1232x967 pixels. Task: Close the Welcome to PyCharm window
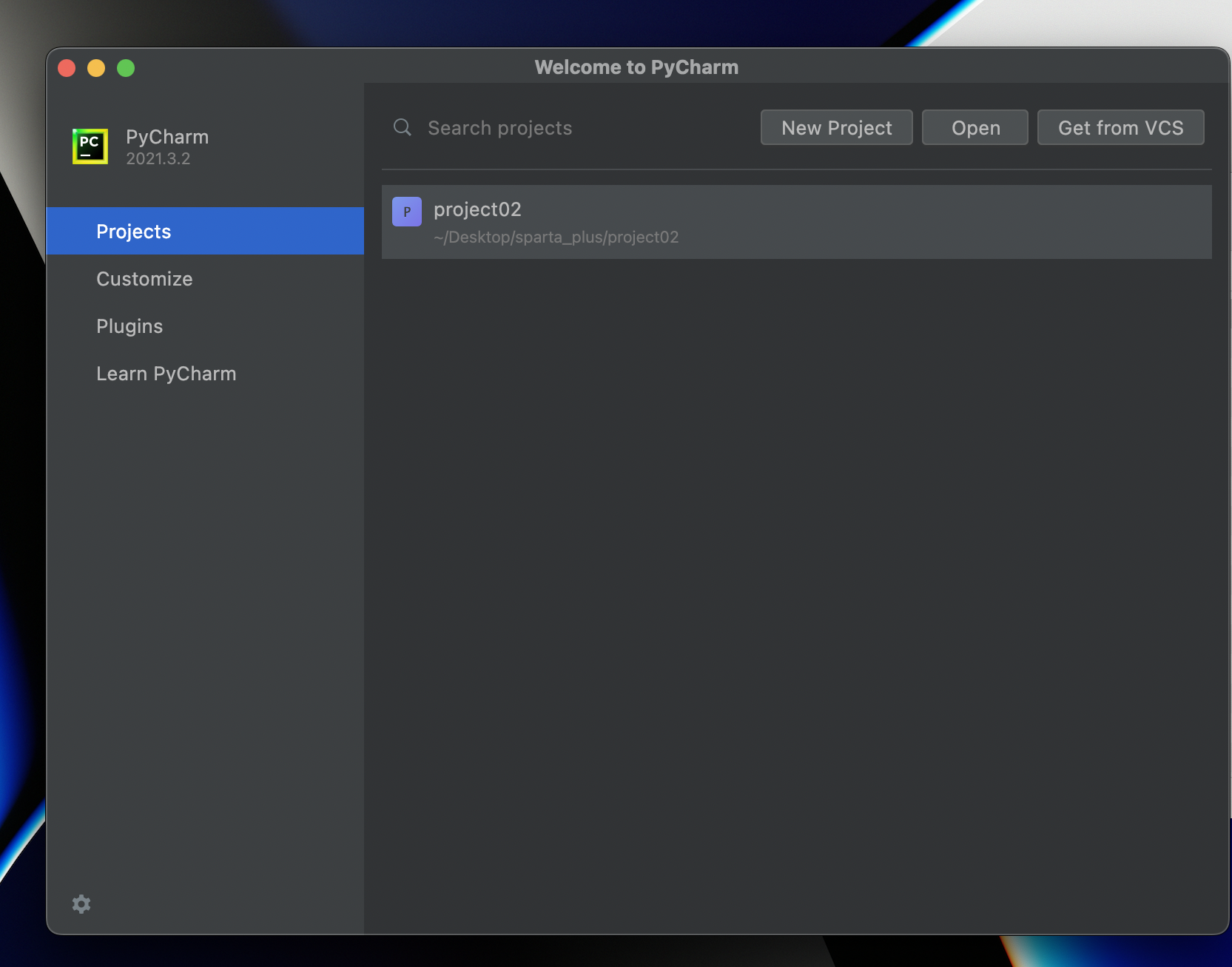(67, 68)
